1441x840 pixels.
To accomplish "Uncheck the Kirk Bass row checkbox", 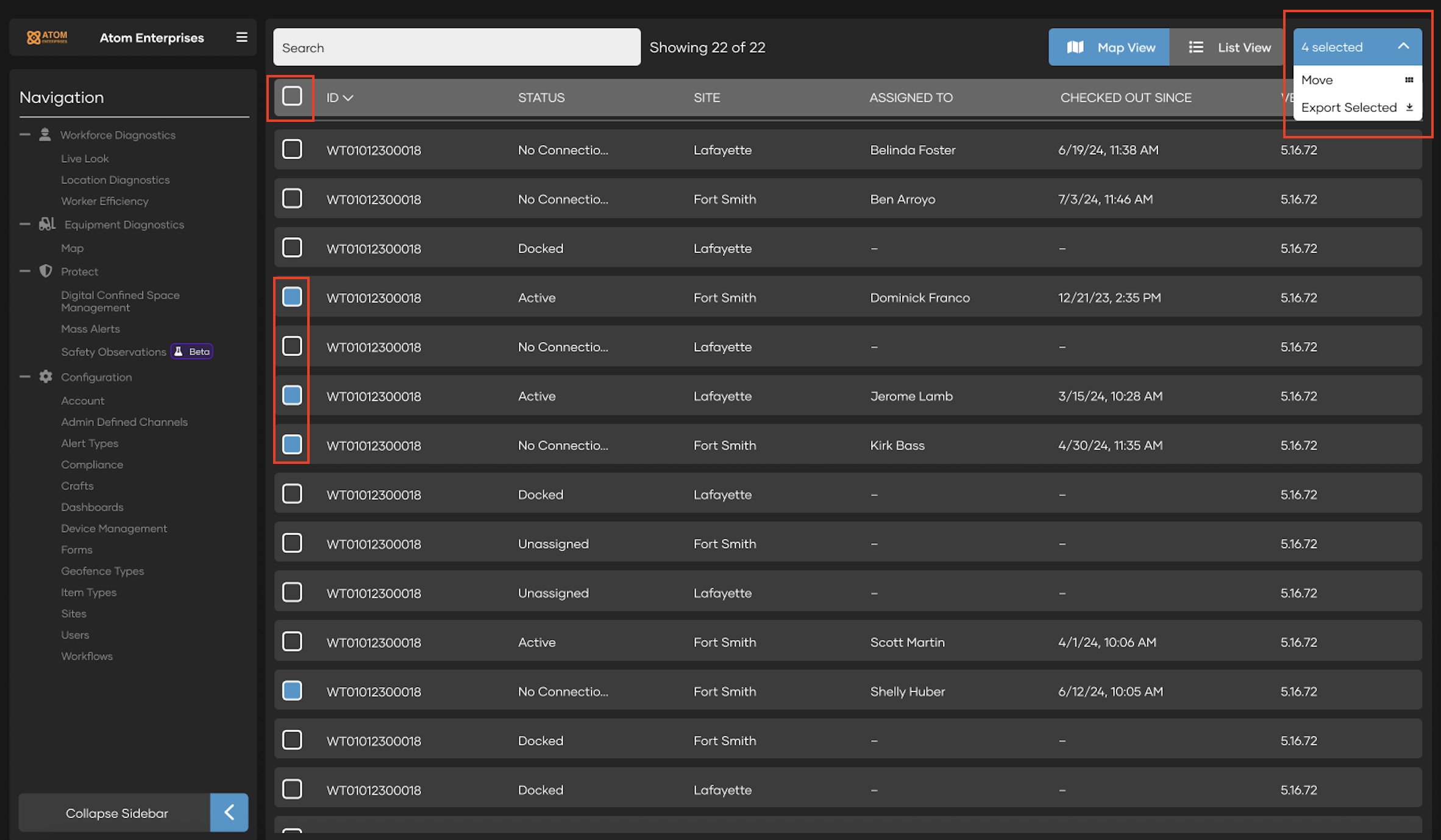I will tap(292, 445).
